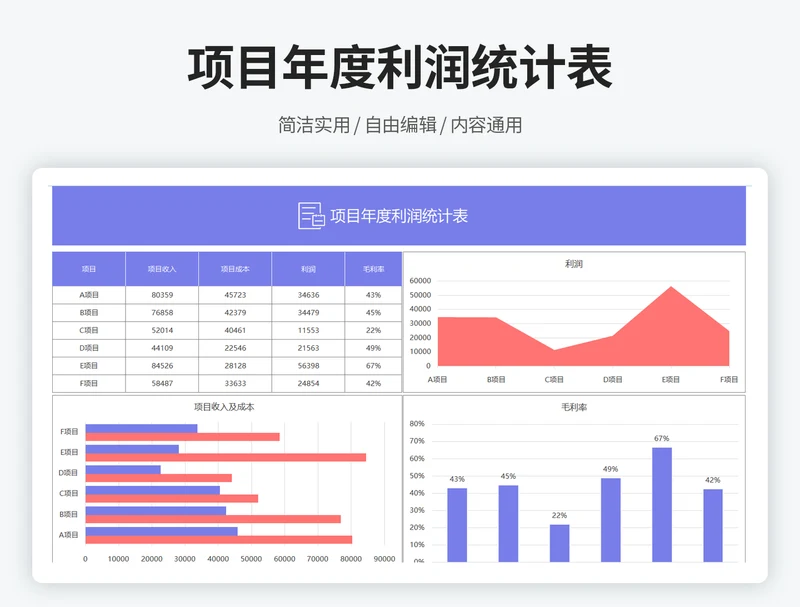The height and width of the screenshot is (607, 800).
Task: Click the red income bar for E项目
Action: tap(226, 458)
